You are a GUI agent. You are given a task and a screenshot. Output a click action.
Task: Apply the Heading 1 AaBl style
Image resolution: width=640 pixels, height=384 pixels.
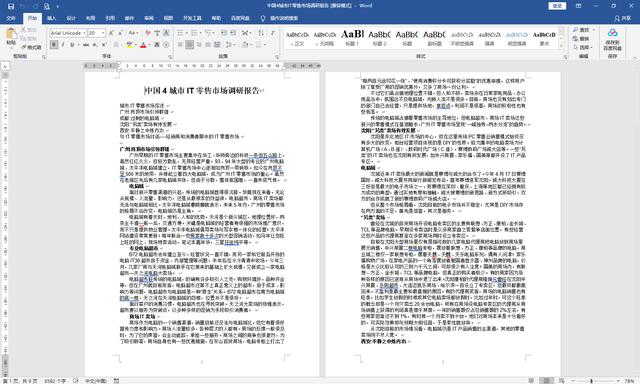(352, 38)
